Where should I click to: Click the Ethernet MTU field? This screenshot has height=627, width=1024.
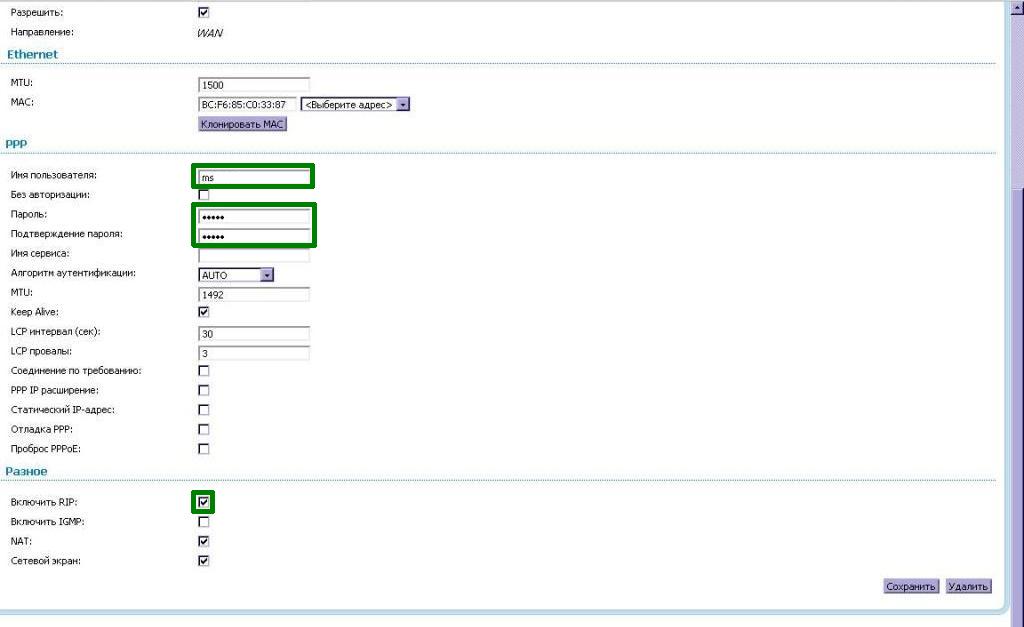click(x=254, y=85)
